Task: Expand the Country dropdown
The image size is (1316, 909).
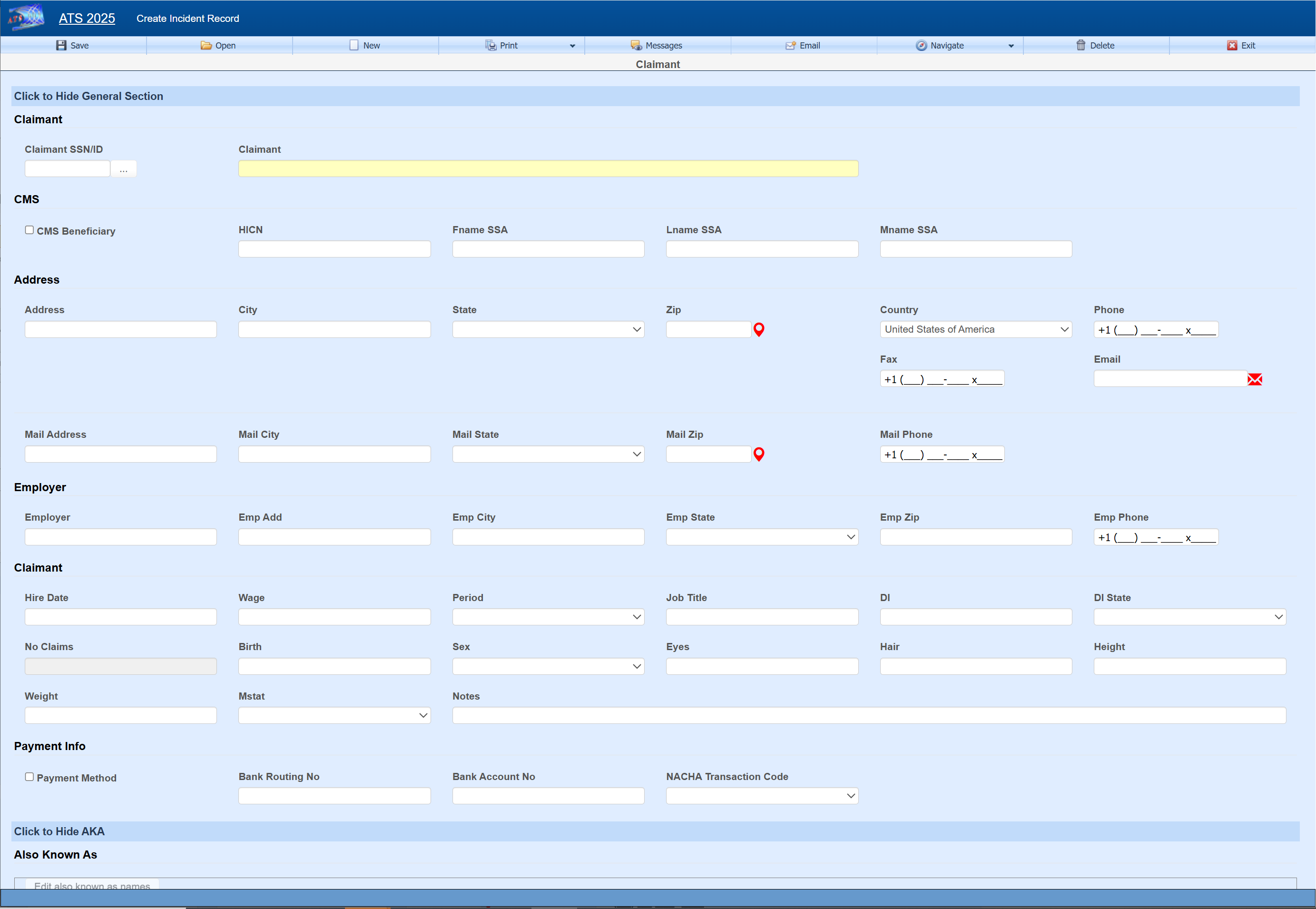Action: 975,330
